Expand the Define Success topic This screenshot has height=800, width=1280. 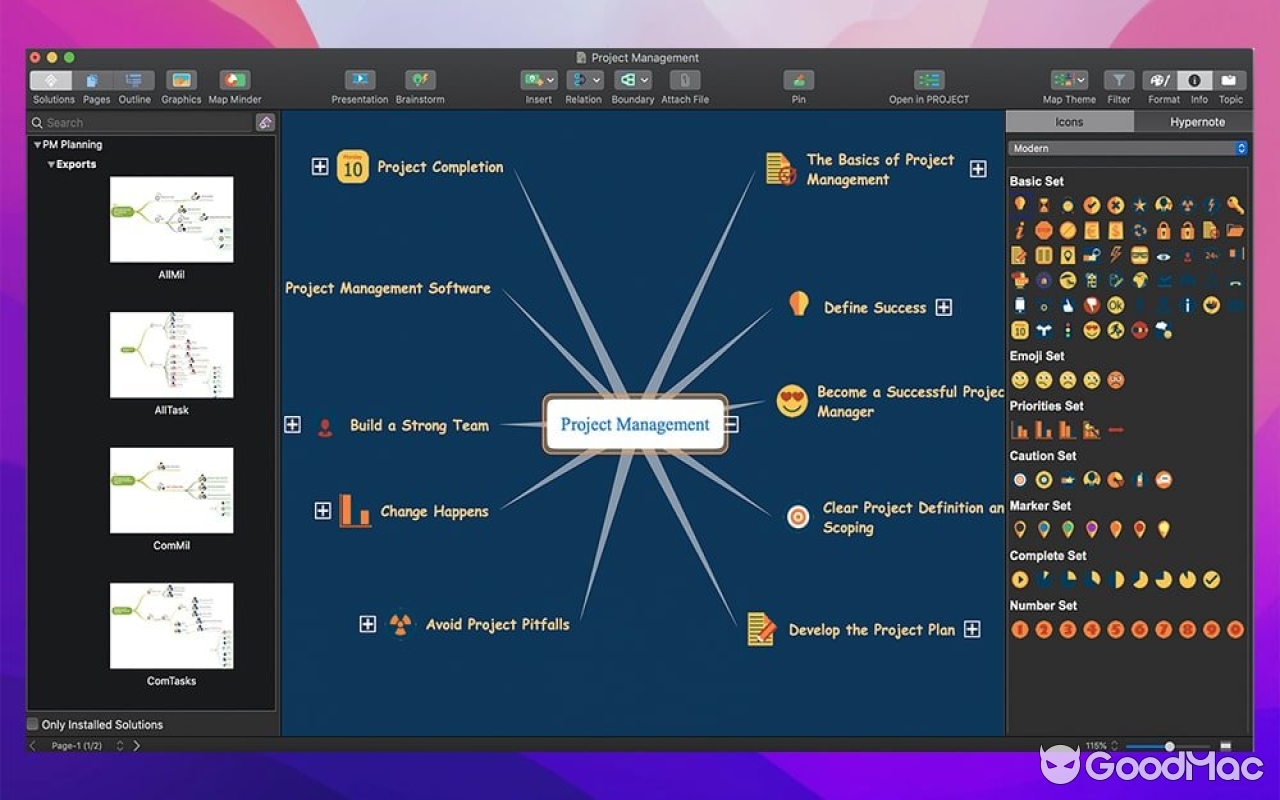(943, 308)
